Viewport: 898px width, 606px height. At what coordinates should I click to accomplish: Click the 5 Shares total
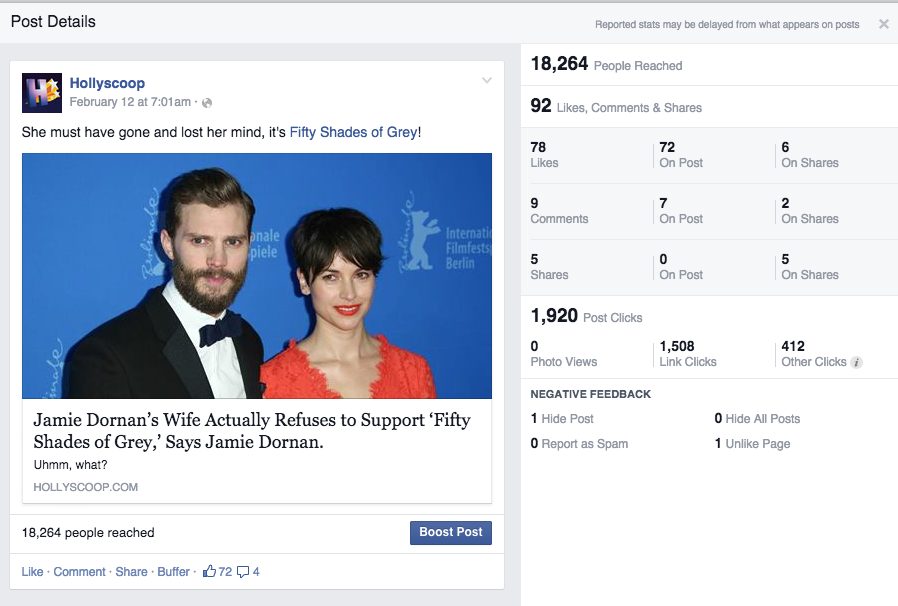(549, 267)
